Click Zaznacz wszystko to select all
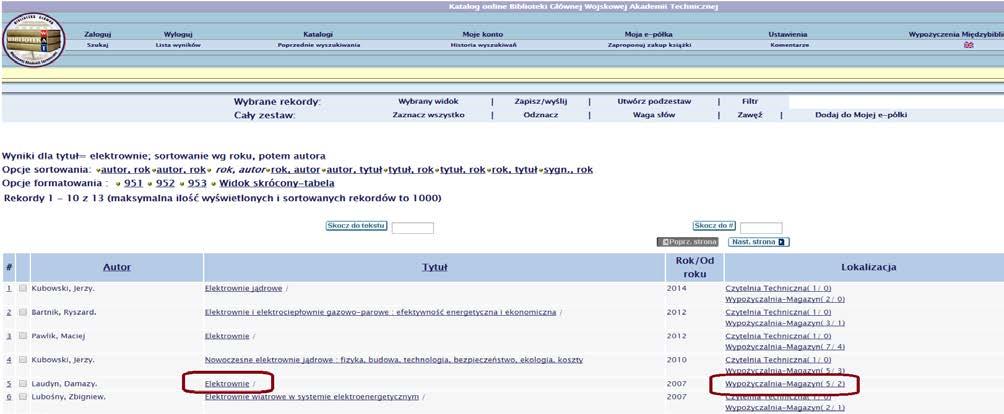This screenshot has width=1004, height=414. (x=428, y=115)
